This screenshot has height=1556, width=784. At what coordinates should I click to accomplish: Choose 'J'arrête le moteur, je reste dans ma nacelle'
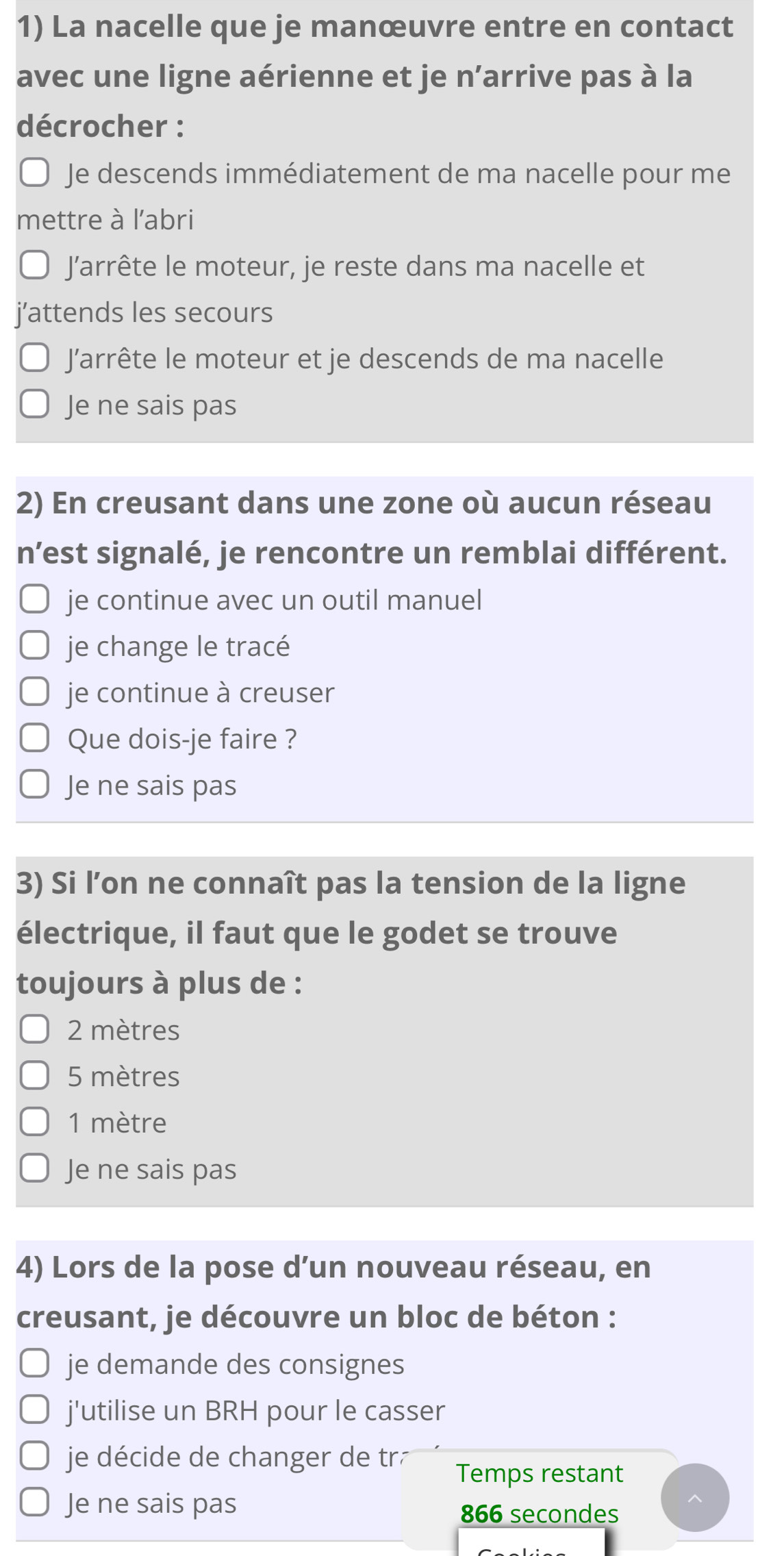click(34, 266)
